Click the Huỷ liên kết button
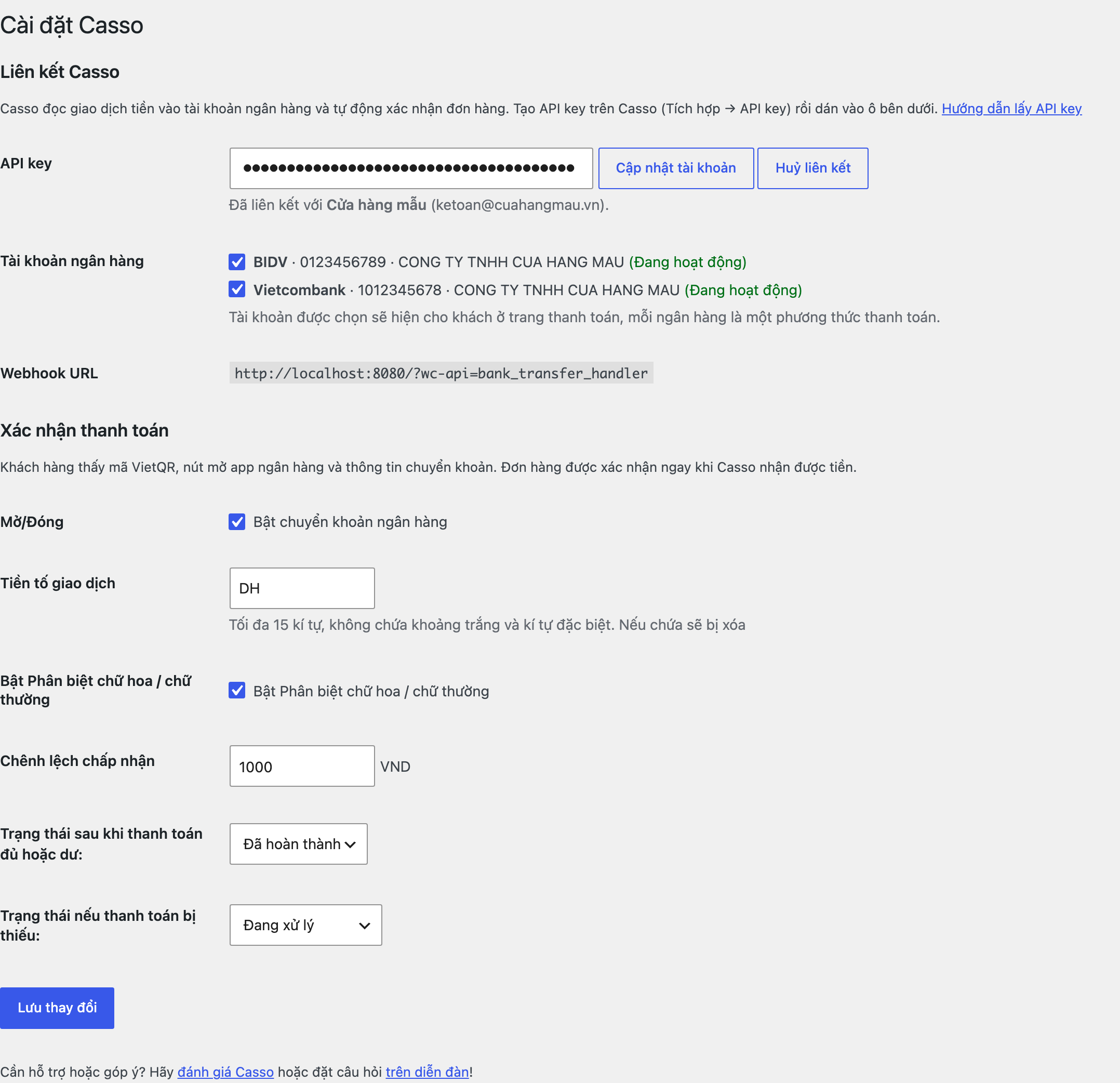Image resolution: width=1120 pixels, height=1083 pixels. (x=812, y=168)
